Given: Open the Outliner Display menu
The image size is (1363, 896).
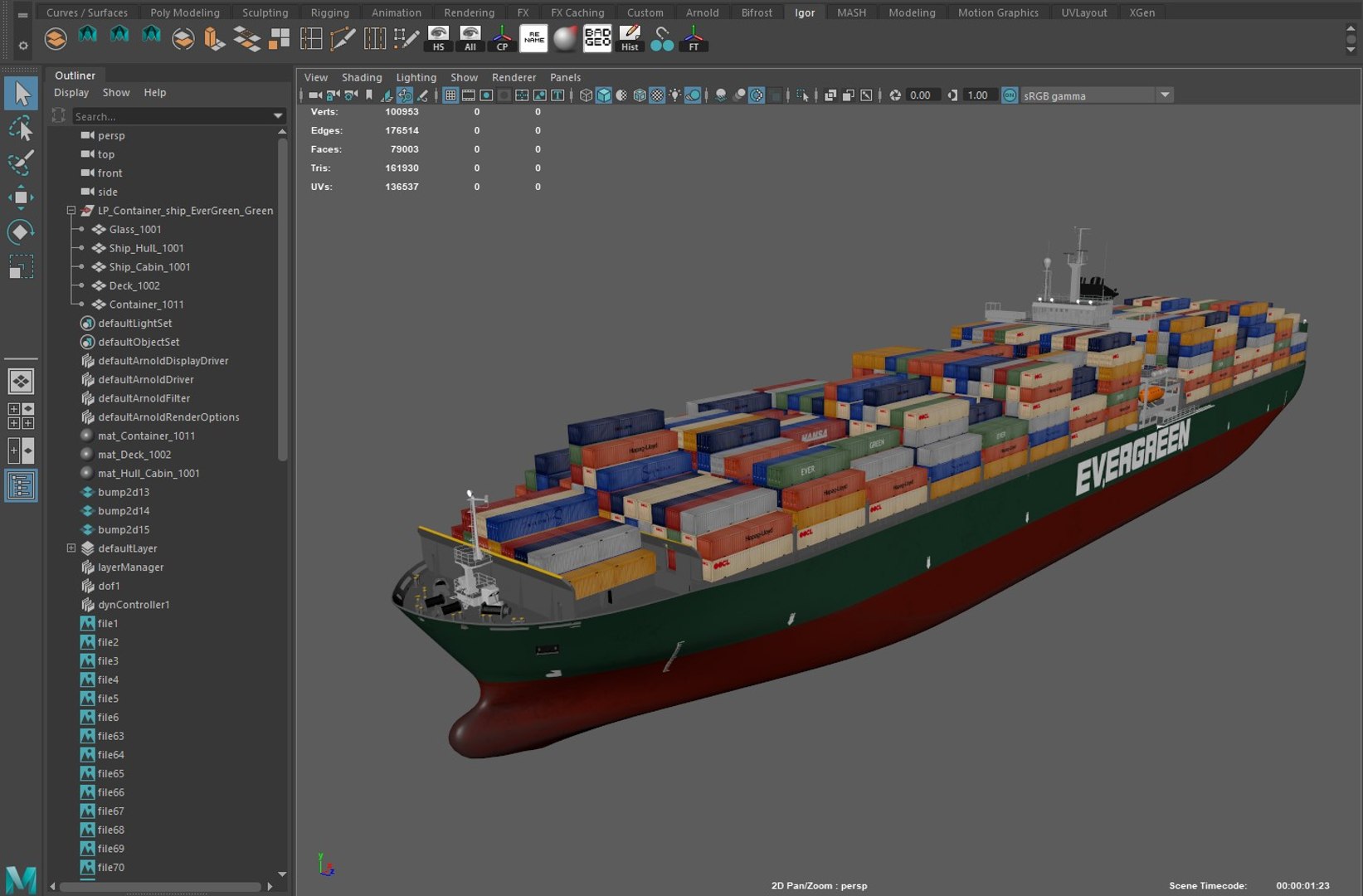Looking at the screenshot, I should click(x=71, y=93).
